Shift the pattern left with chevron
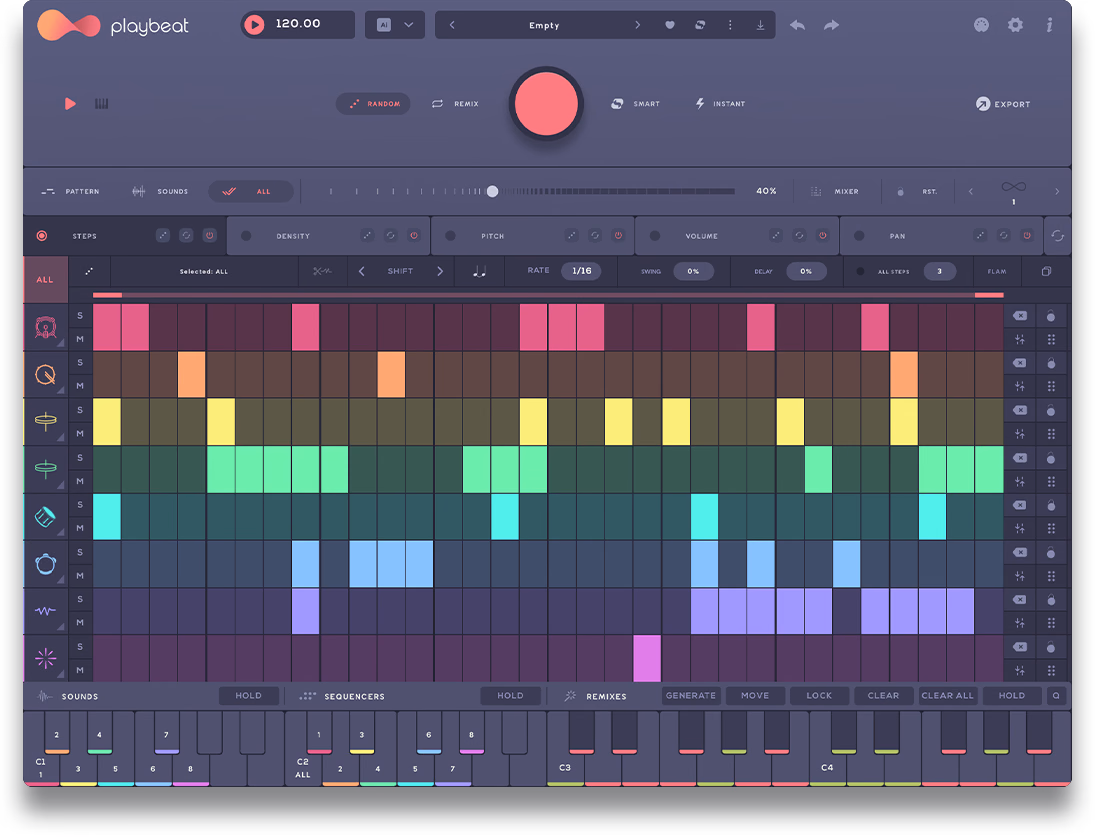The image size is (1095, 837). (x=361, y=271)
